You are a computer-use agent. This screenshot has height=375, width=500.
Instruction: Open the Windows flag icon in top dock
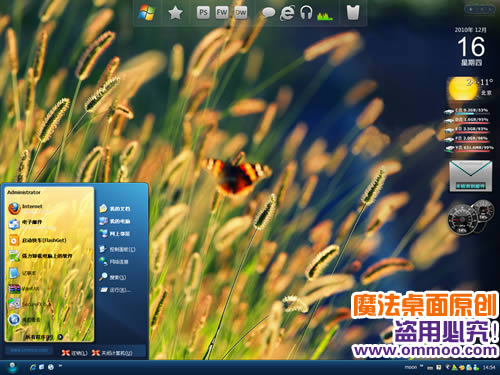(147, 13)
